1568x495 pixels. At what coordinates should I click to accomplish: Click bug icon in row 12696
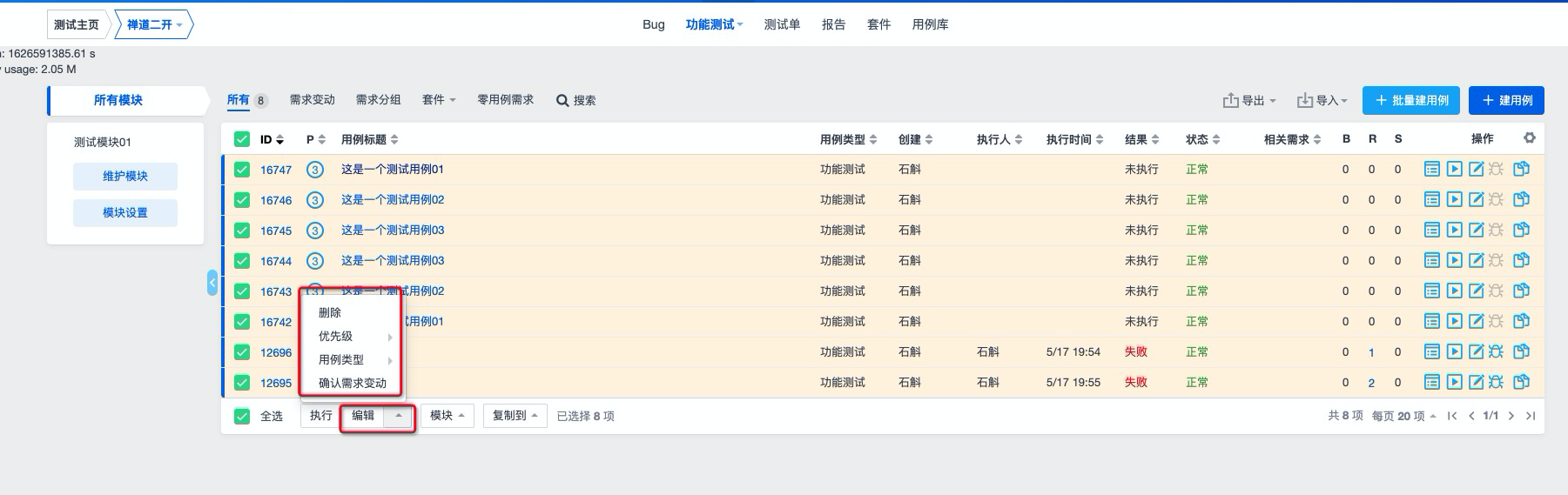coord(1496,351)
